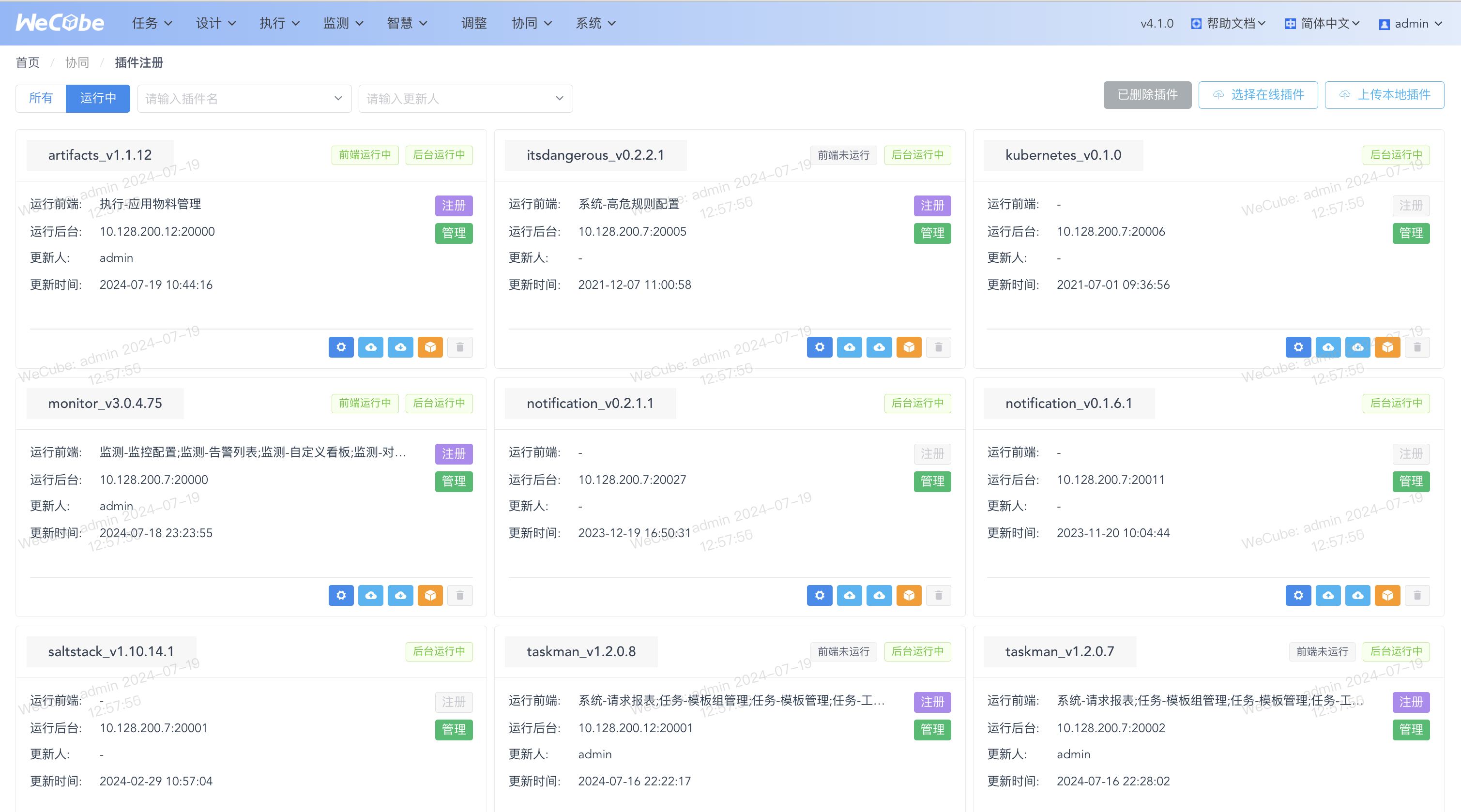Switch filter to 所有 (All) plugins
1461x812 pixels.
point(41,98)
